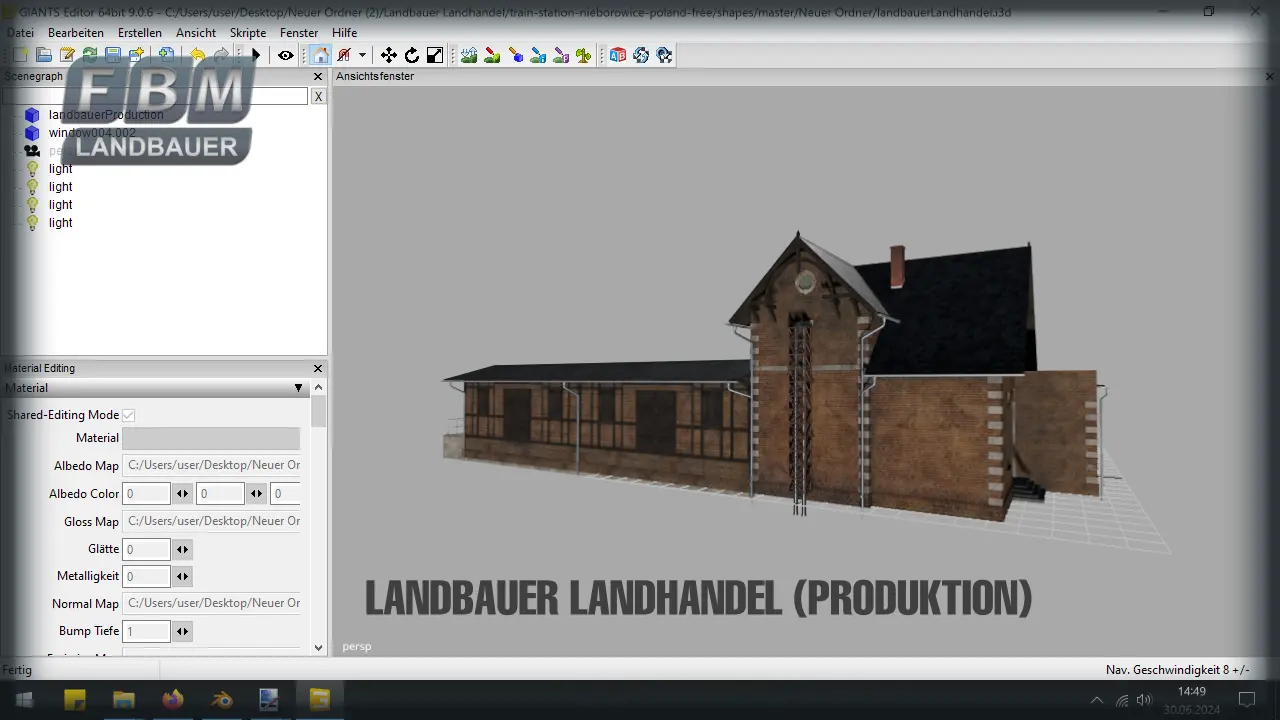Open the Windows Start menu
This screenshot has height=720, width=1280.
pos(24,699)
